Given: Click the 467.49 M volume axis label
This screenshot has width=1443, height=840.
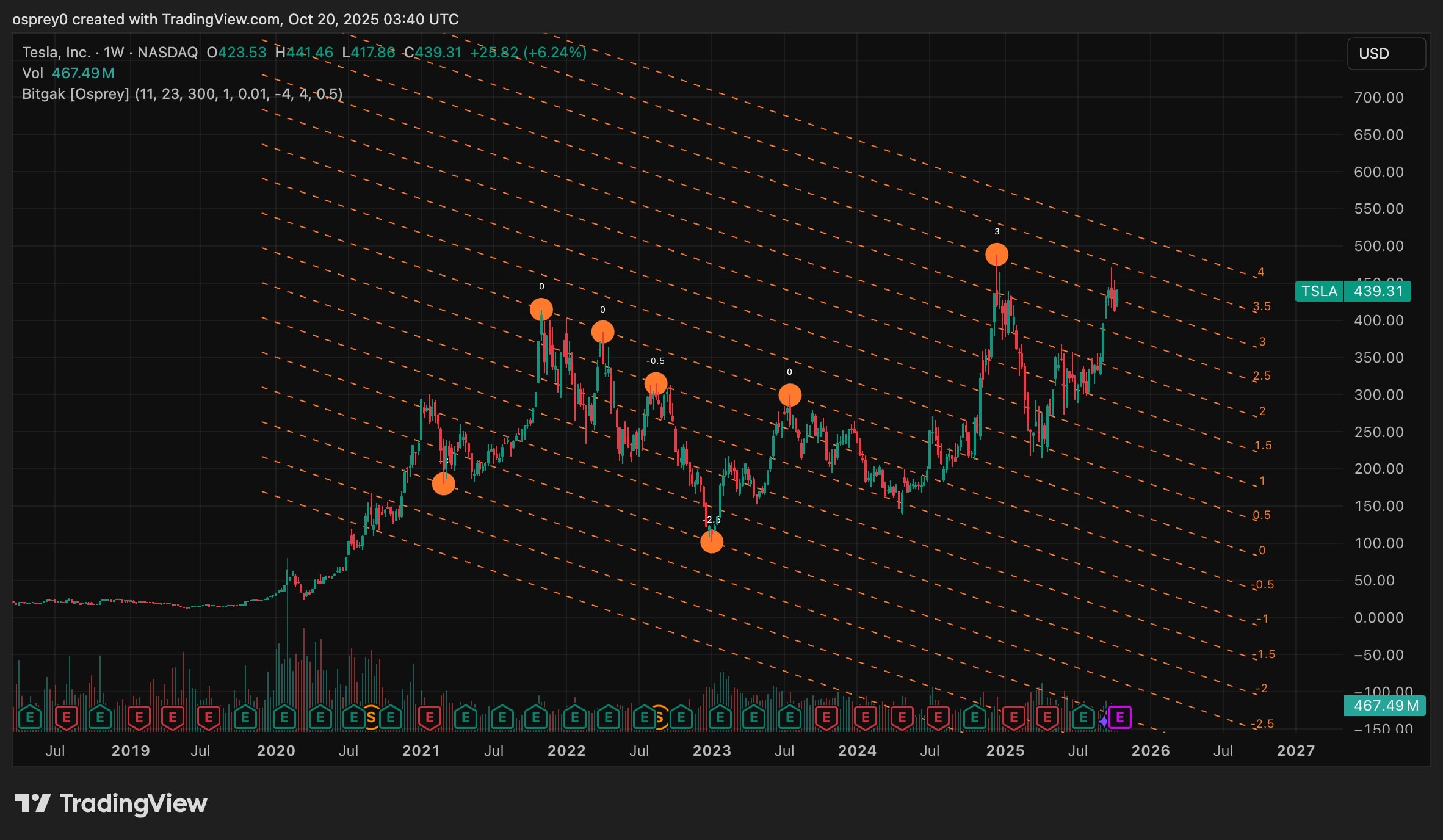Looking at the screenshot, I should 1386,706.
